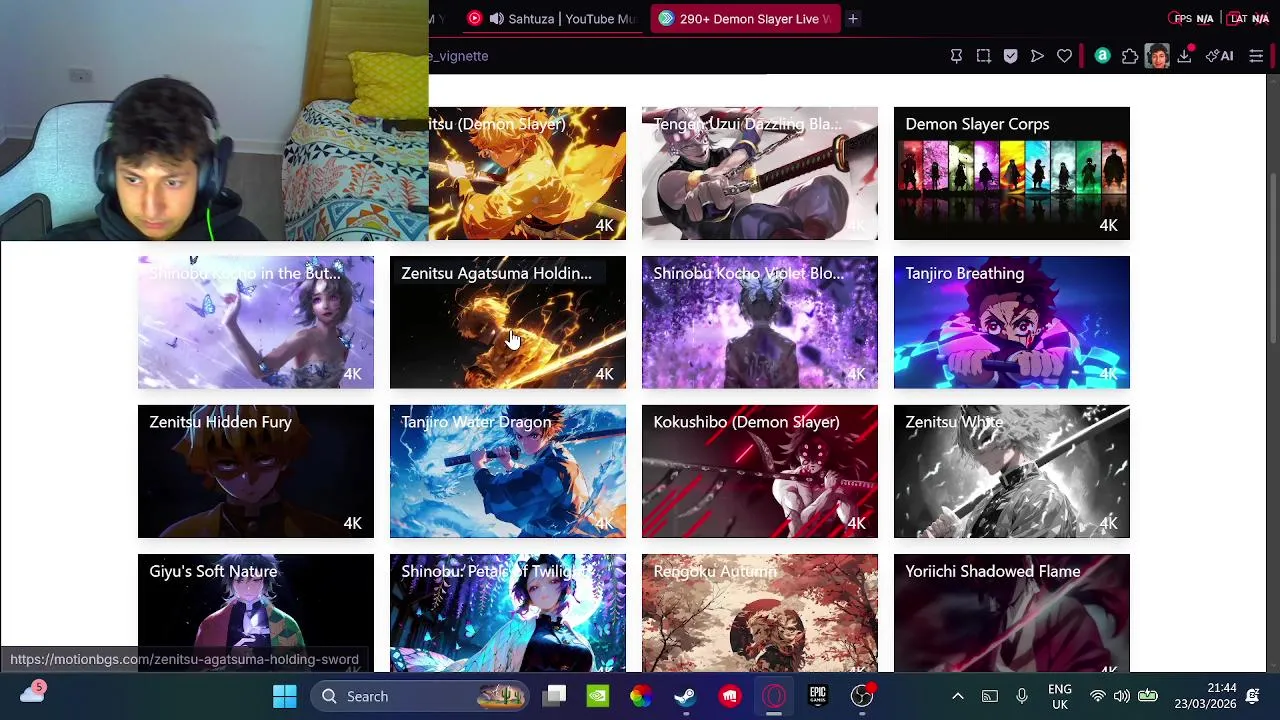Open Epic Games Launcher from taskbar
The width and height of the screenshot is (1280, 720).
[x=818, y=696]
